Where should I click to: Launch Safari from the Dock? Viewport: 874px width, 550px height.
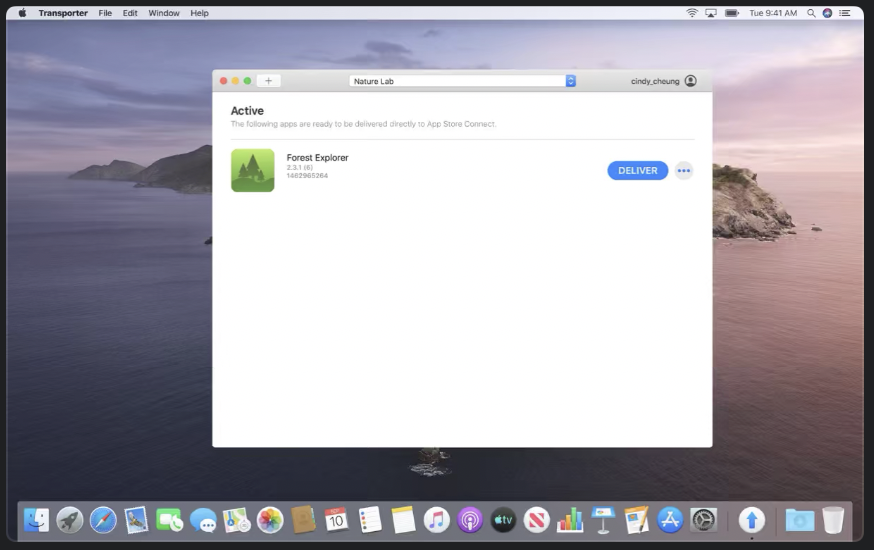click(103, 520)
